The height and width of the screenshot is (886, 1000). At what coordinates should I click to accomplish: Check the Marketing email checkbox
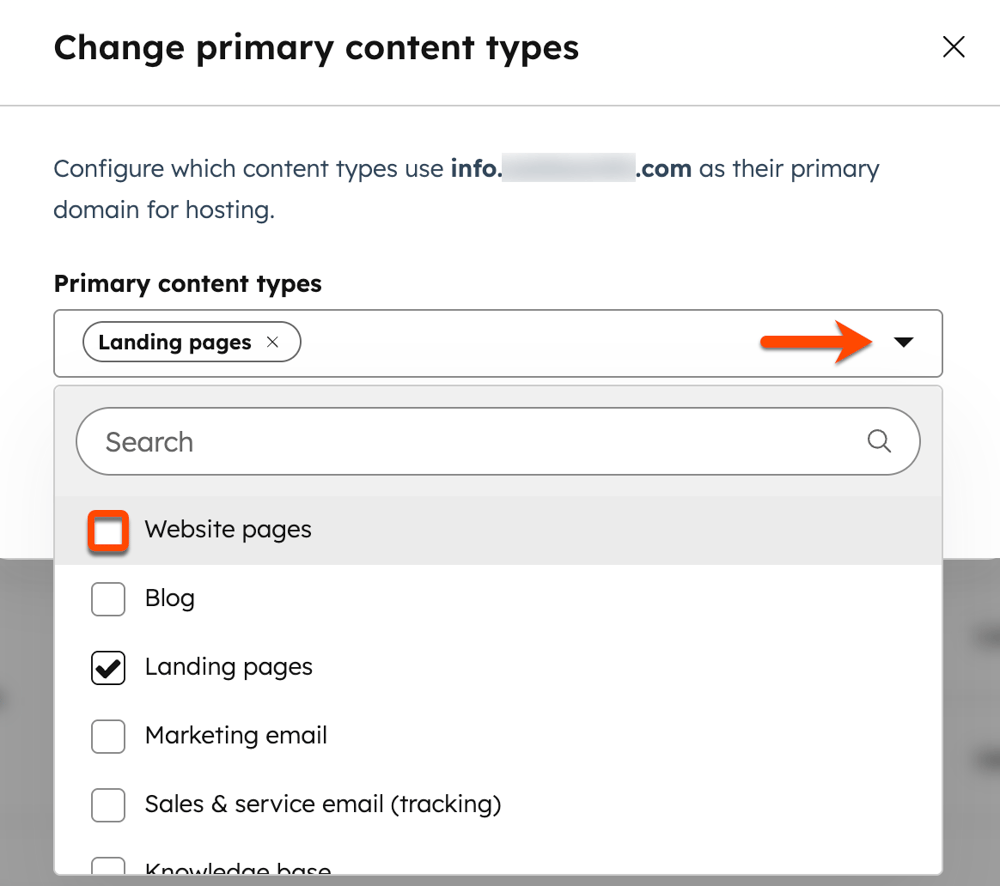108,736
